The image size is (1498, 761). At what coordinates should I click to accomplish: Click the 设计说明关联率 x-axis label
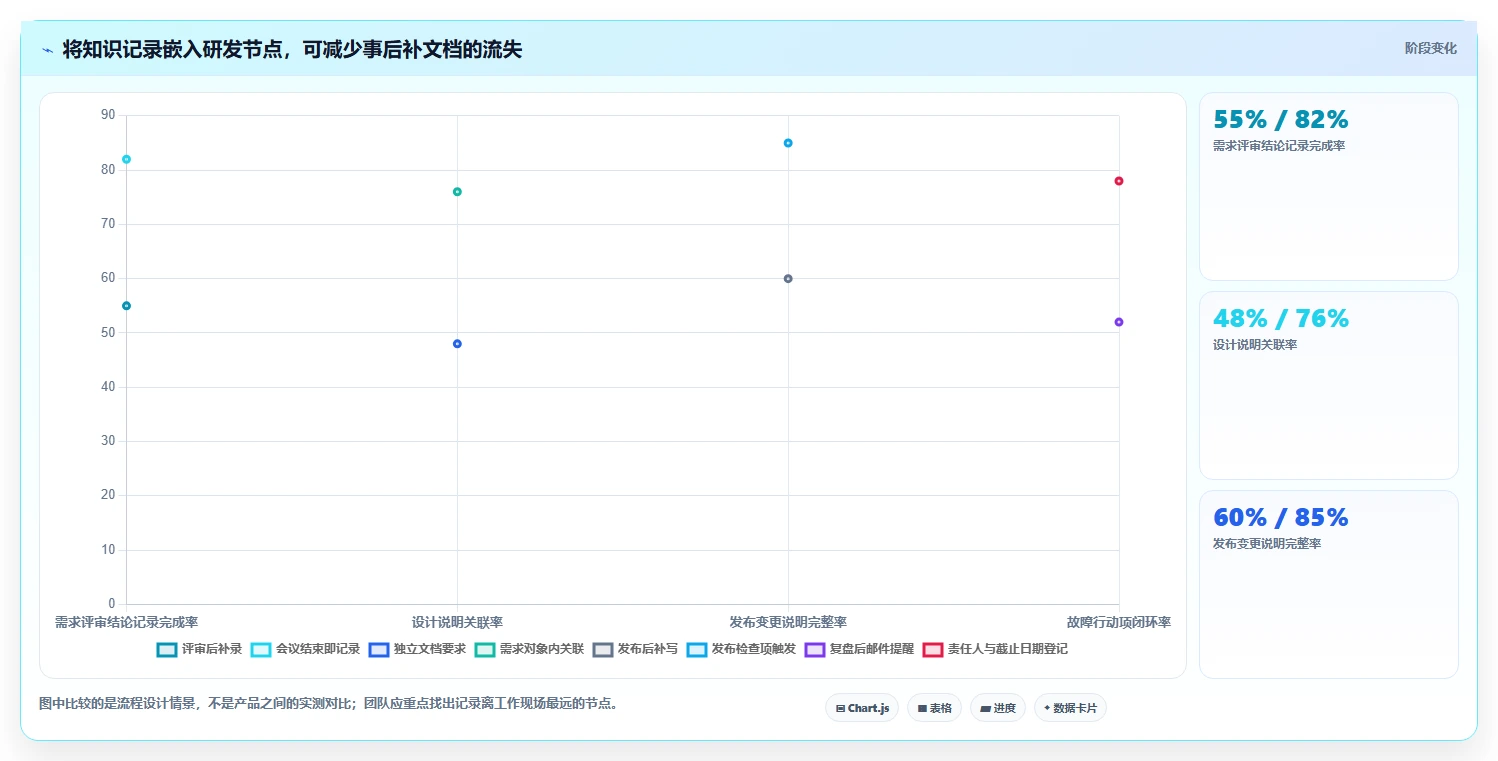[457, 622]
